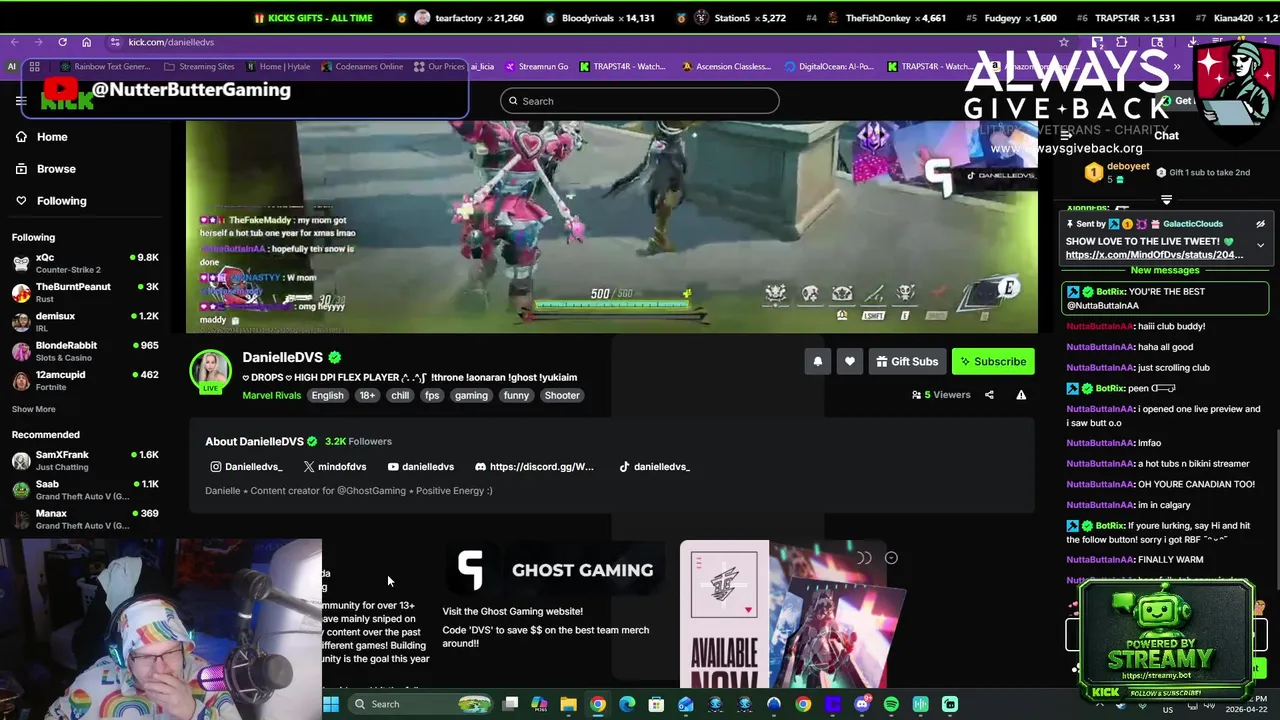Open the Codenames Online bookmark
1280x720 pixels.
coord(362,67)
